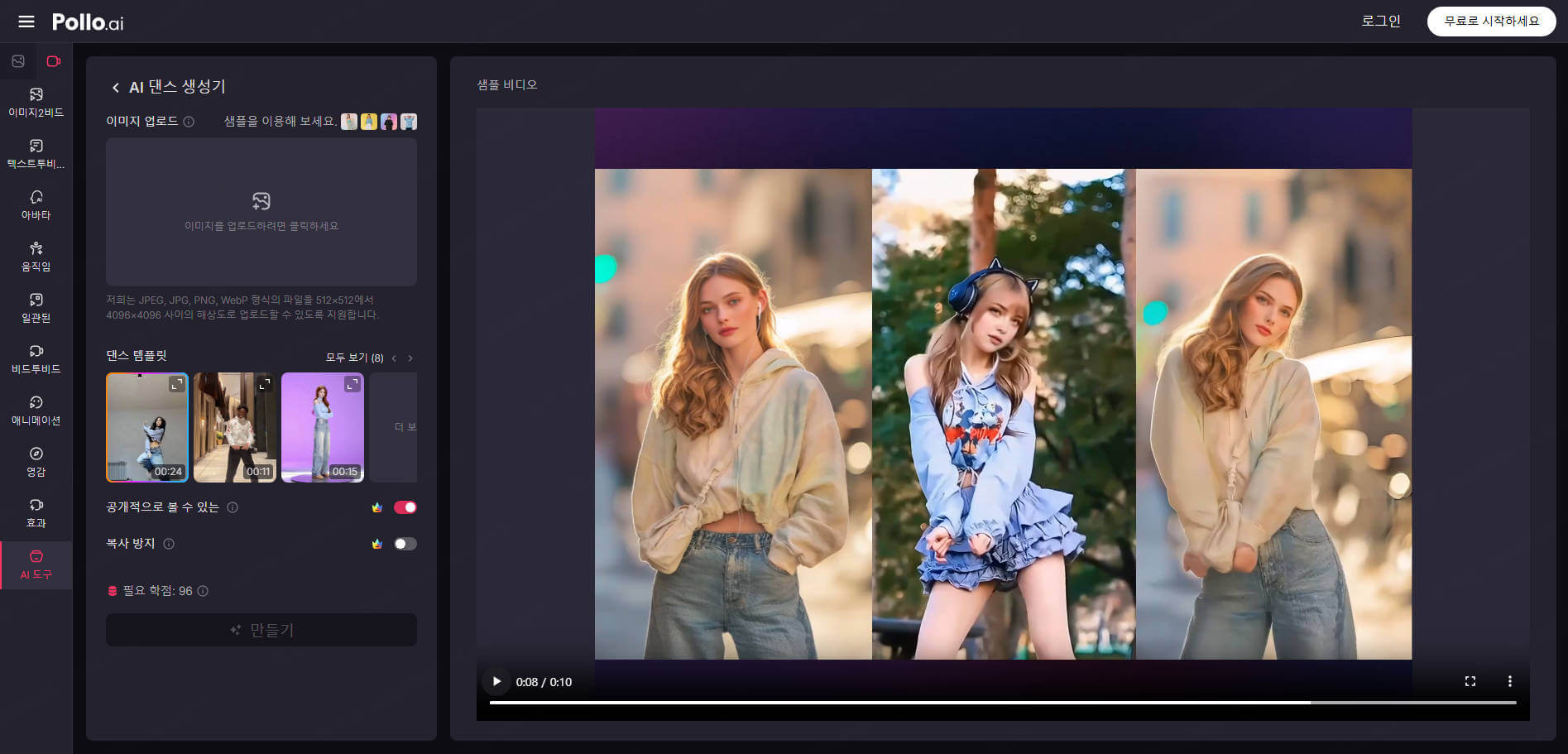Click crown icon next to 복사 방지 switch
1568x754 pixels.
[377, 544]
